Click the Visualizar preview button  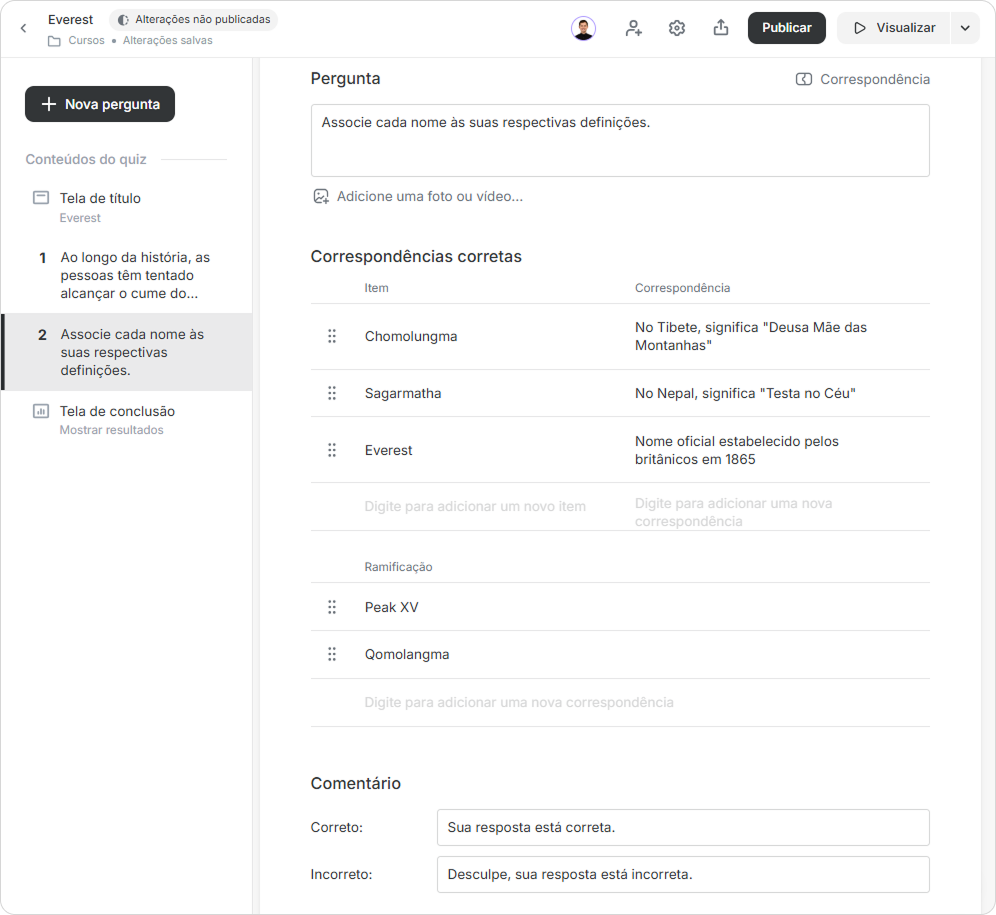[x=894, y=28]
